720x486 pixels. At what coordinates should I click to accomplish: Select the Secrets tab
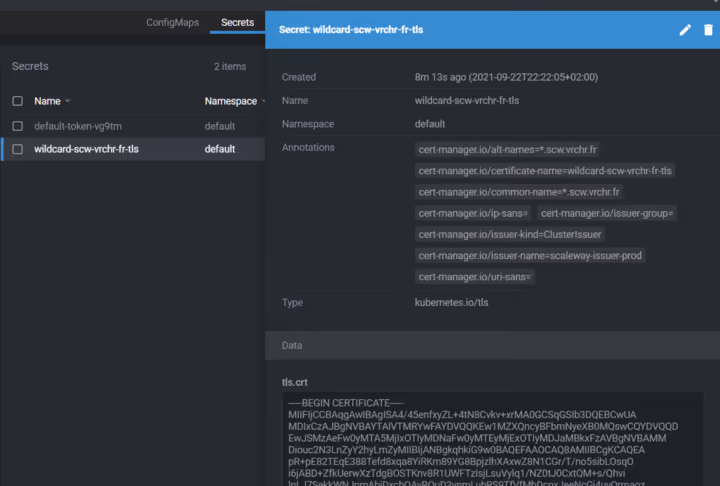pyautogui.click(x=237, y=22)
